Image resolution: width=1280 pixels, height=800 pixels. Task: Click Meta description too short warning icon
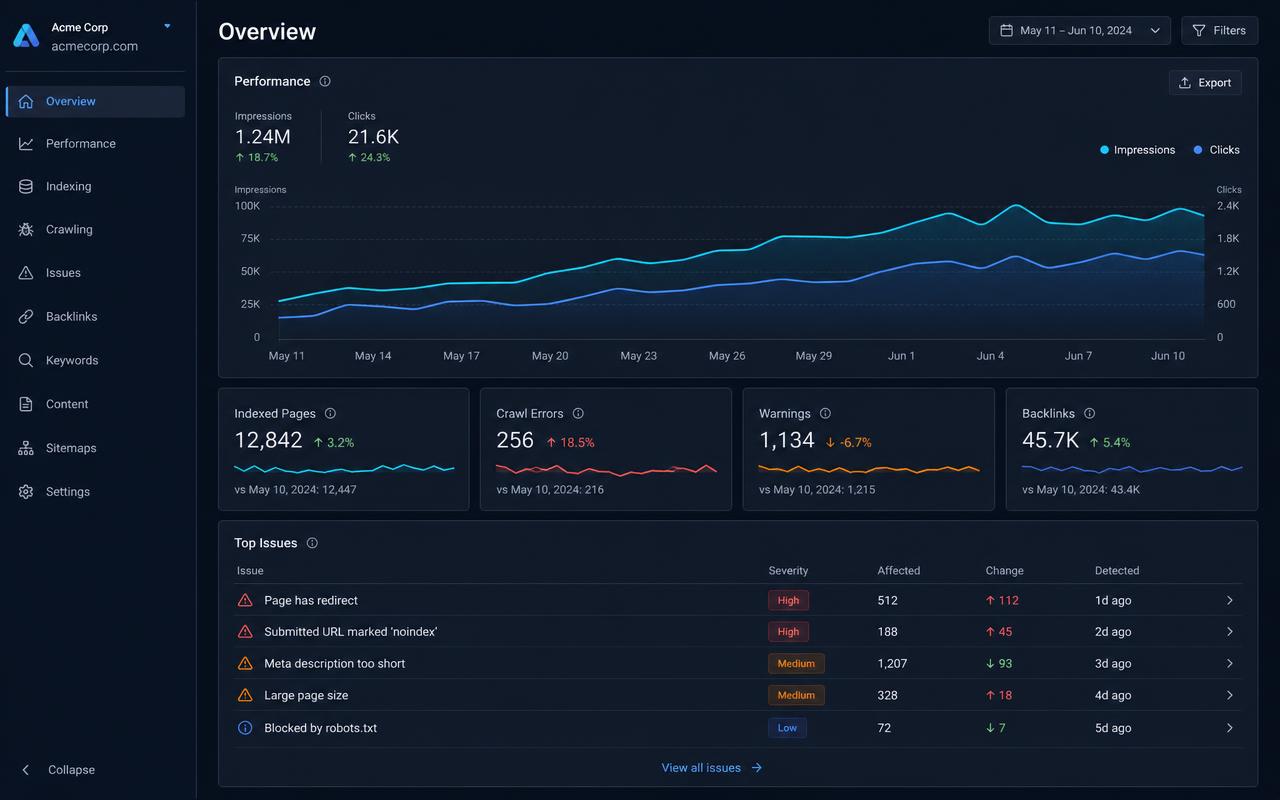tap(245, 663)
